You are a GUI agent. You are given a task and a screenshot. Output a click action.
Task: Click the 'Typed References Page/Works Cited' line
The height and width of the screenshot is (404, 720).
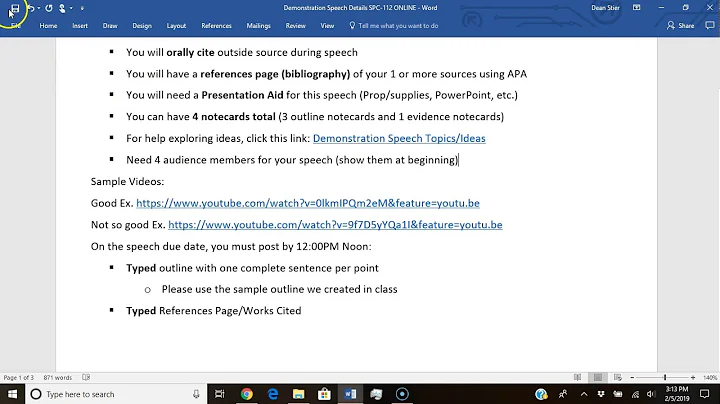tap(214, 311)
